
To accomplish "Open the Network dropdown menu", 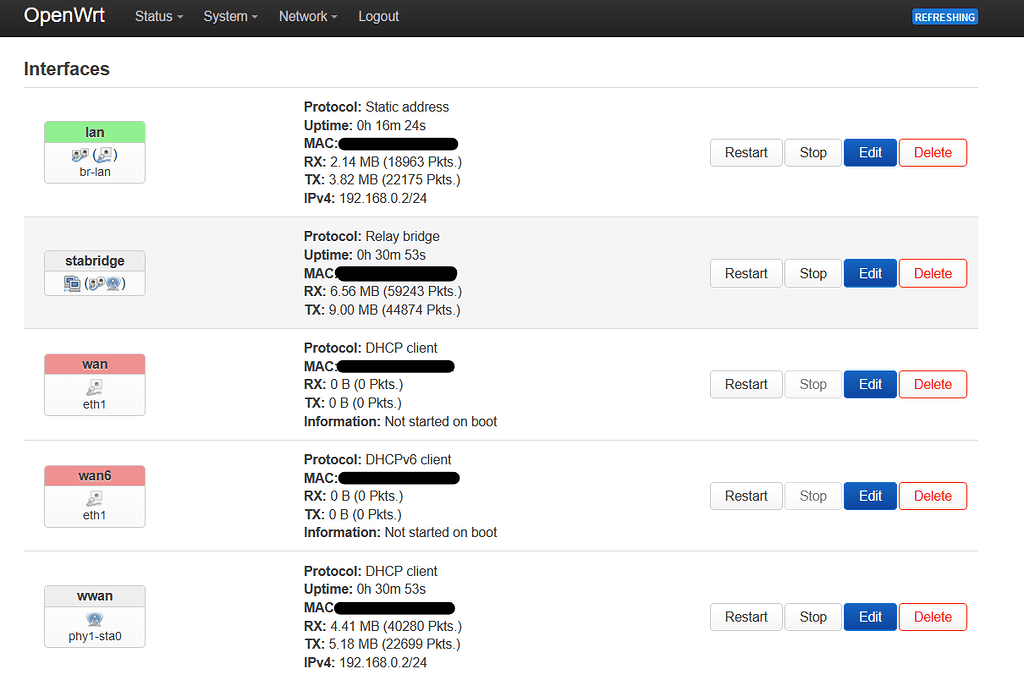I will (307, 17).
